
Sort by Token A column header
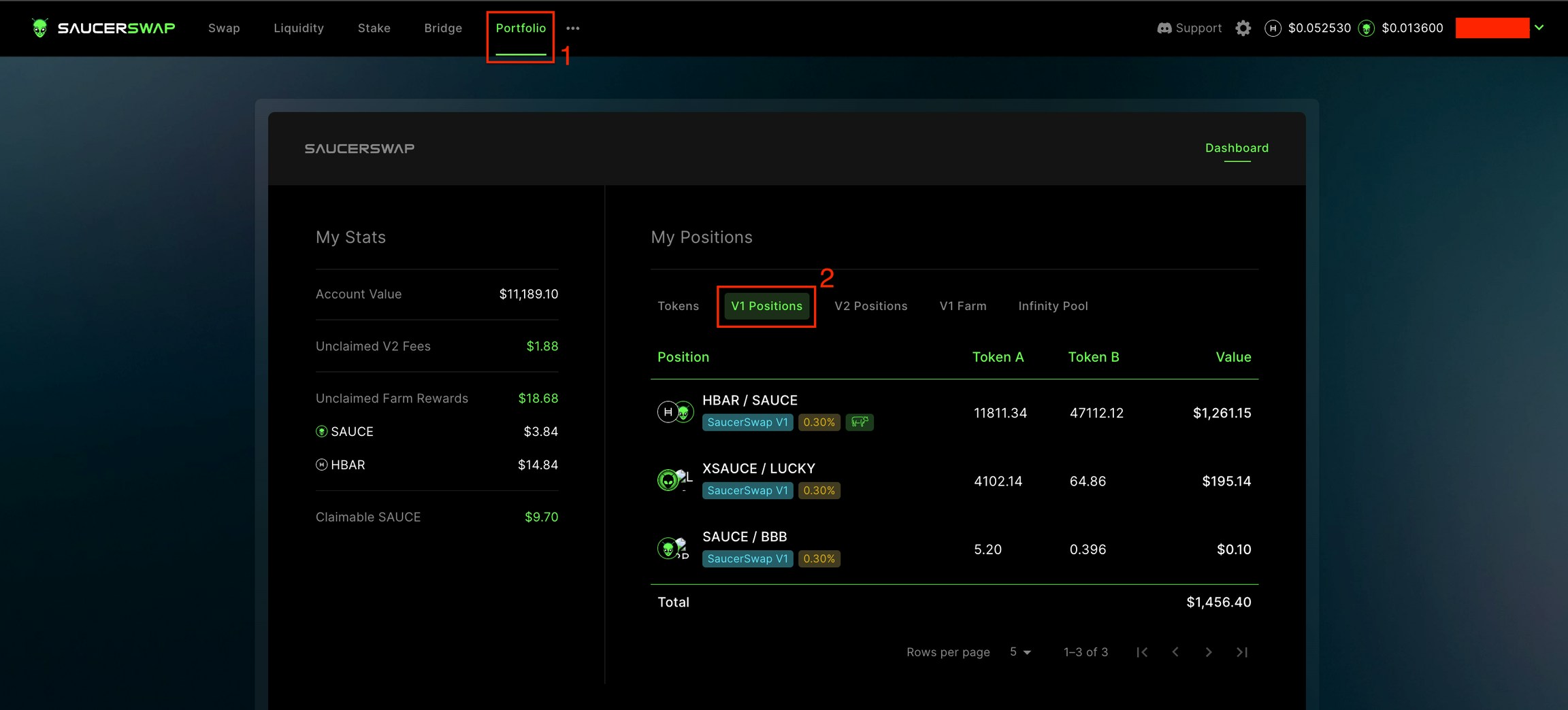(998, 357)
